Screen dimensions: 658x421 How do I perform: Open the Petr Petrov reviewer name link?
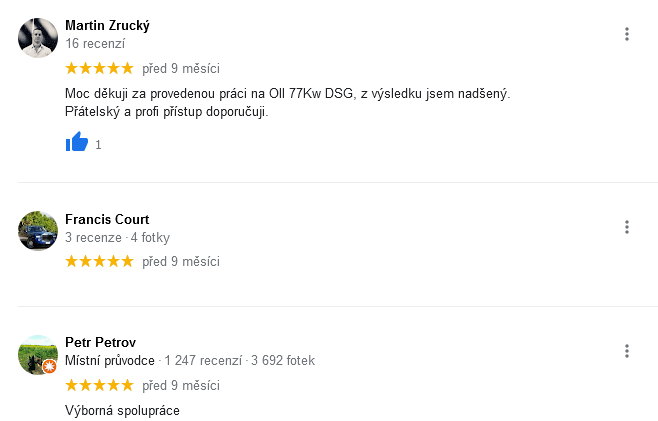100,343
